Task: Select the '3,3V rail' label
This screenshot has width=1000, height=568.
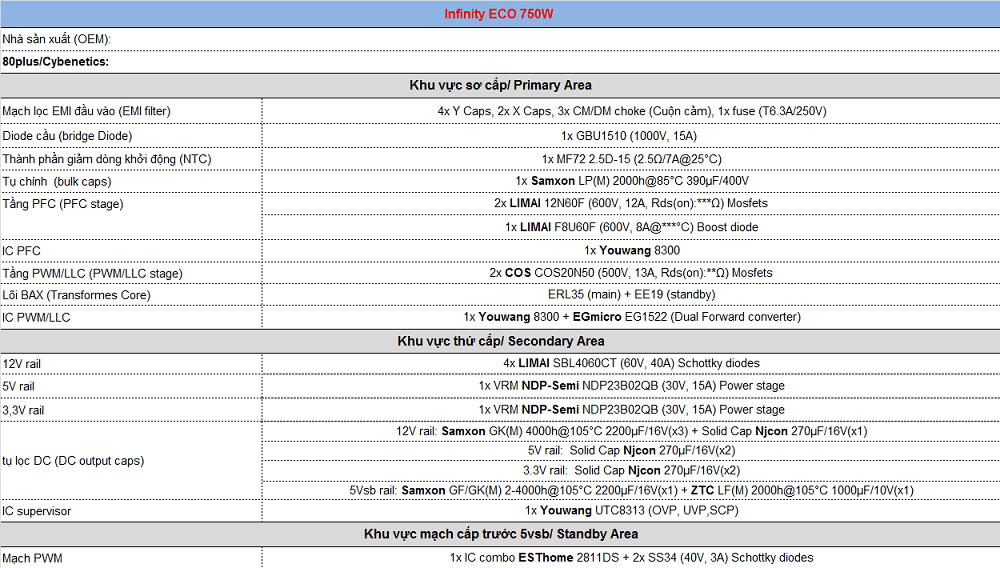Action: coord(23,411)
